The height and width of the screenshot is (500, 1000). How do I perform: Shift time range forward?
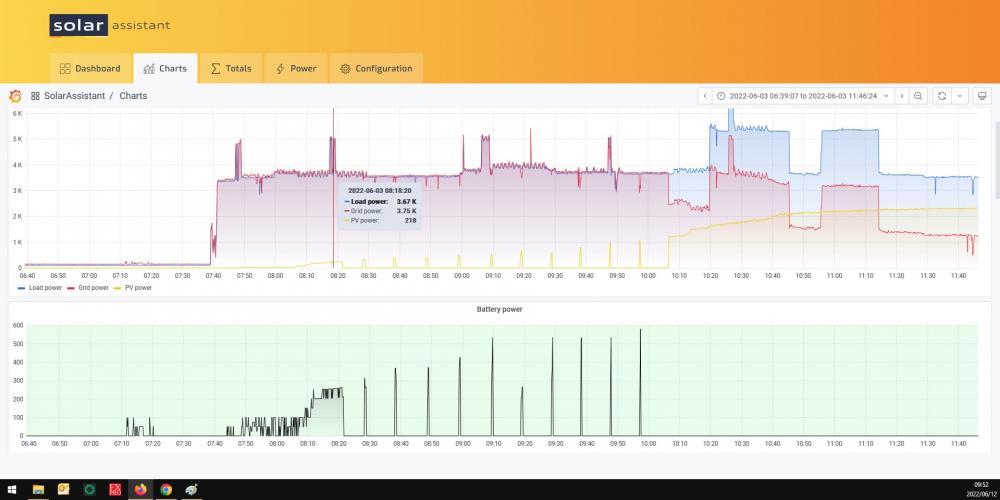tap(902, 96)
